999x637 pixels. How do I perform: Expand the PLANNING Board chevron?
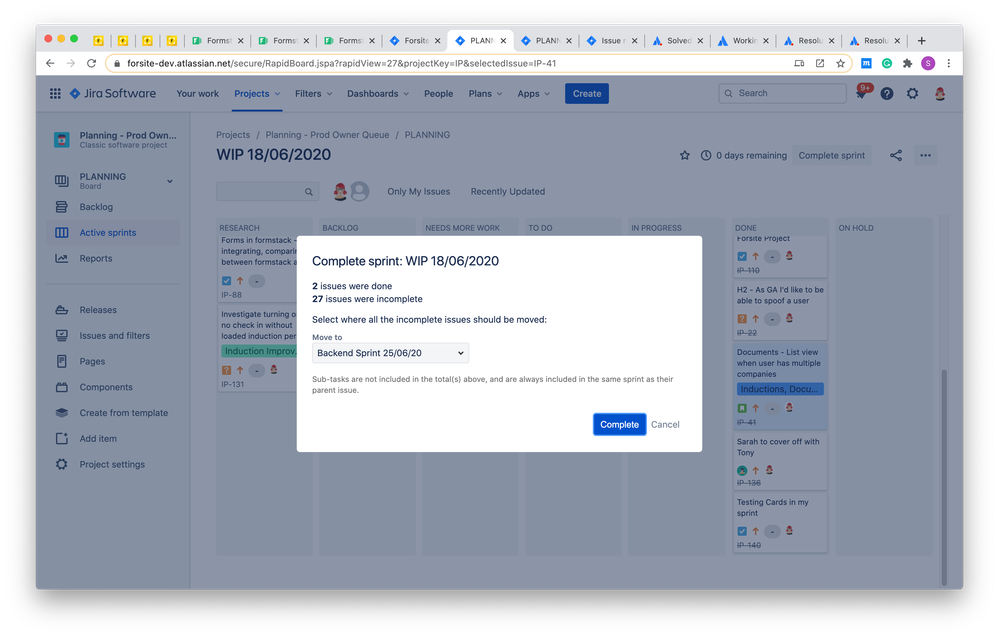point(169,182)
